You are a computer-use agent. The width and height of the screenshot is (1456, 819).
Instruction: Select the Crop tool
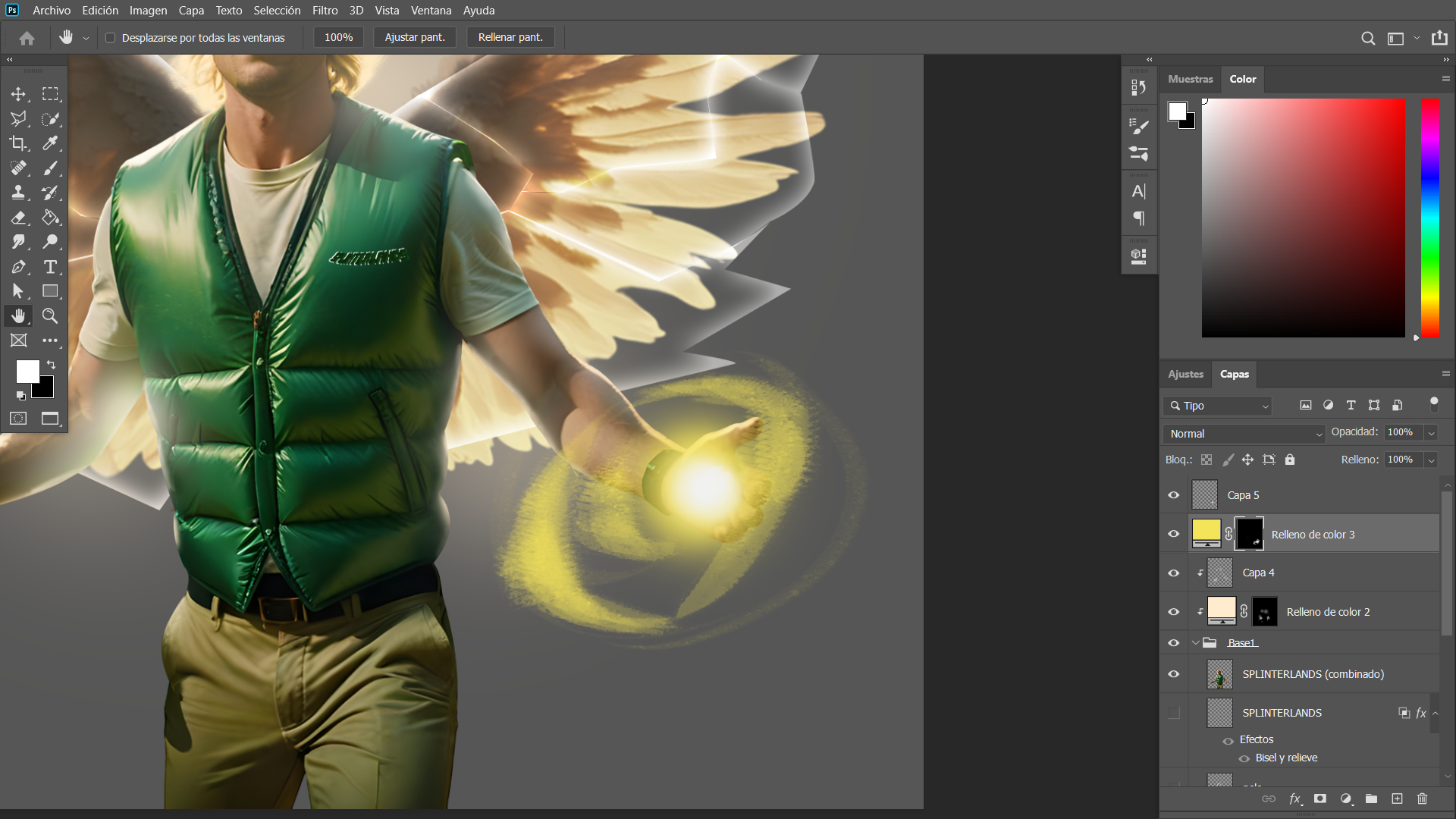18,143
